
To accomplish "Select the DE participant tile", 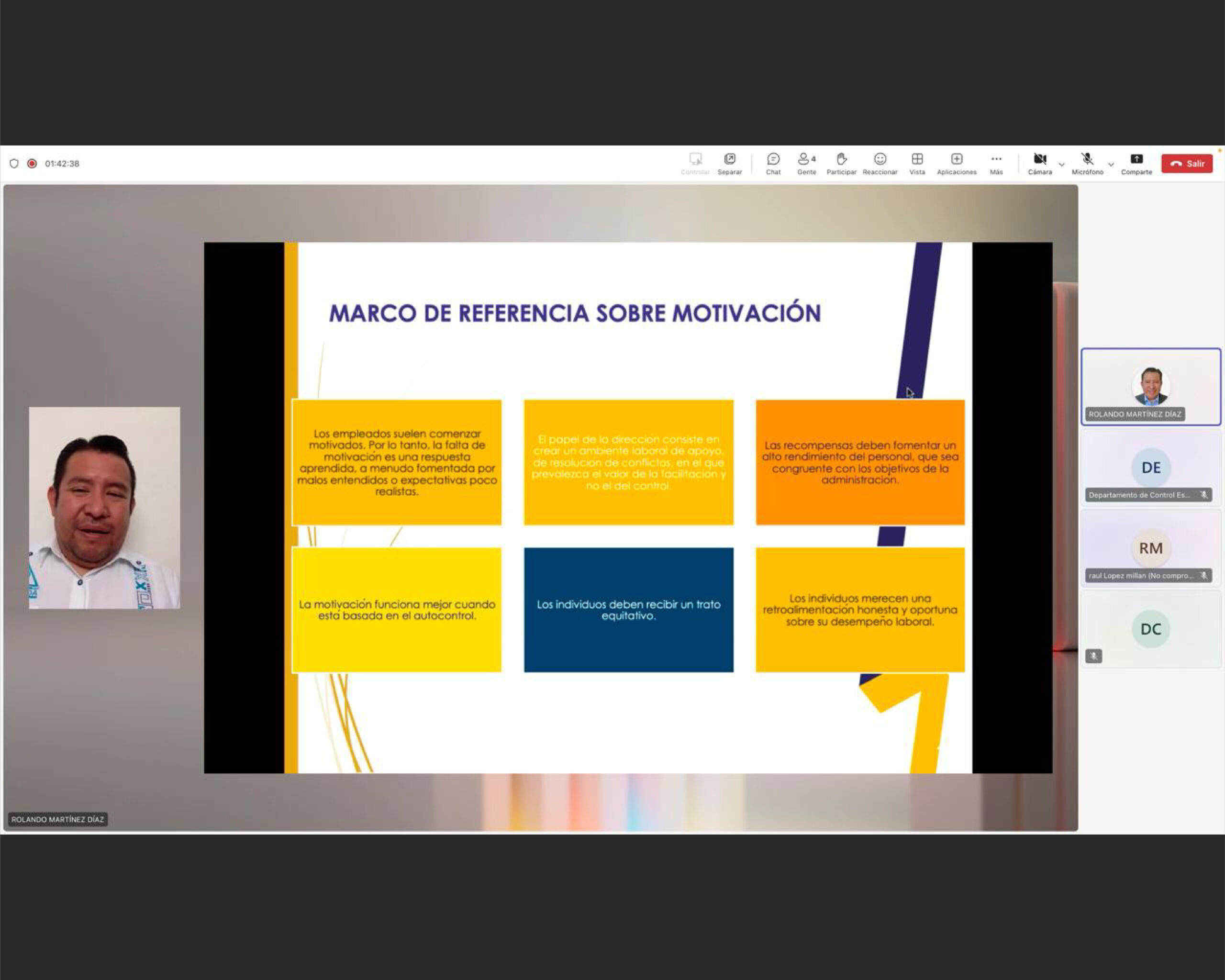I will 1150,467.
